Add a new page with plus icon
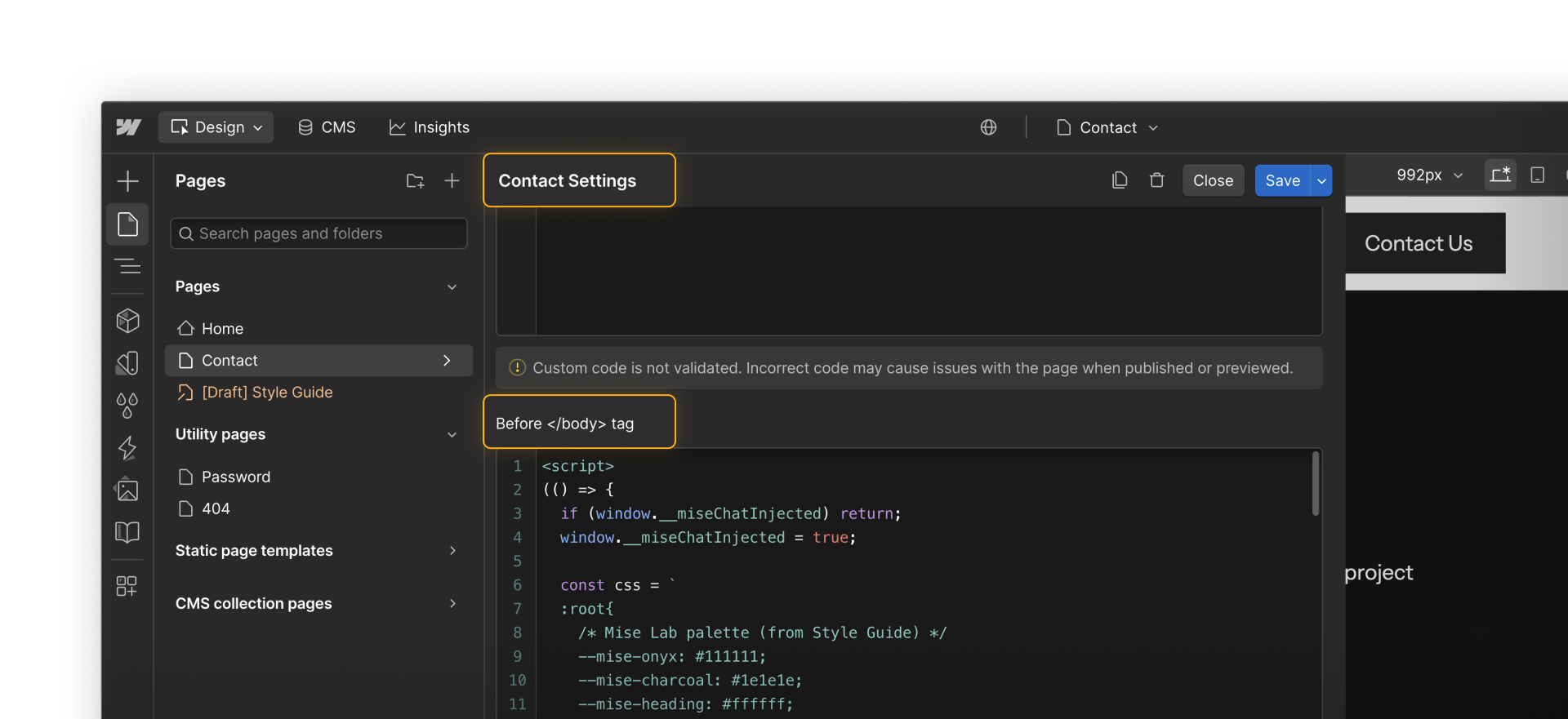This screenshot has width=1568, height=719. pyautogui.click(x=452, y=181)
